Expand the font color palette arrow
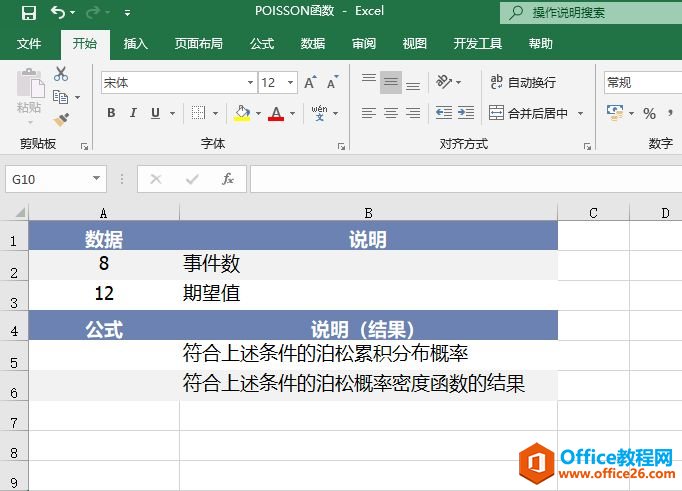The height and width of the screenshot is (491, 682). point(292,114)
